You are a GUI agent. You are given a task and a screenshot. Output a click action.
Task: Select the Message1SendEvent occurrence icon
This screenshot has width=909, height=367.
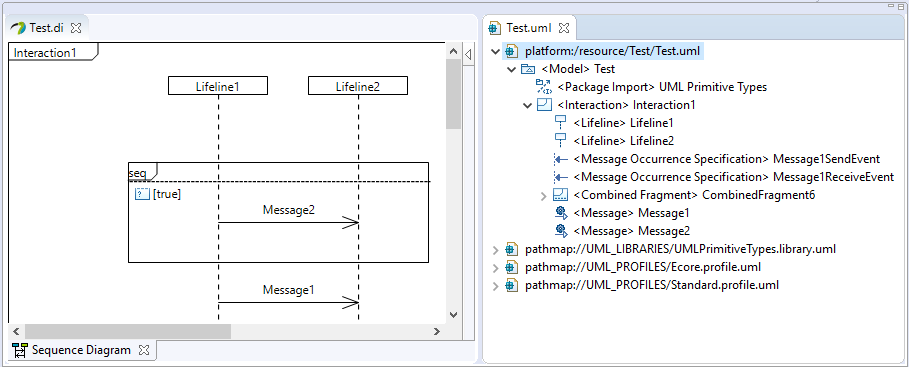tap(560, 159)
